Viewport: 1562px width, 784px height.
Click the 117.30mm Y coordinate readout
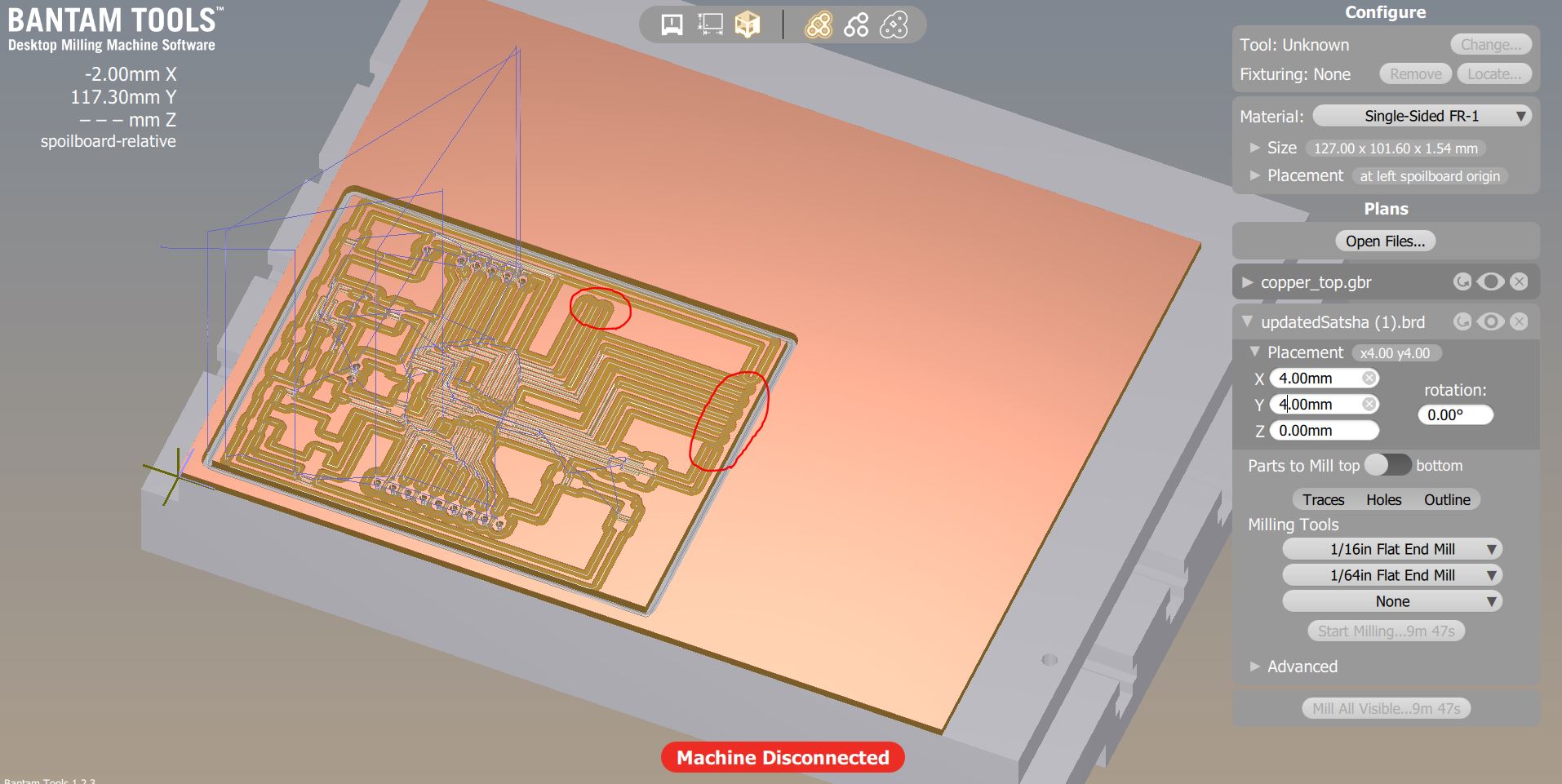[123, 97]
